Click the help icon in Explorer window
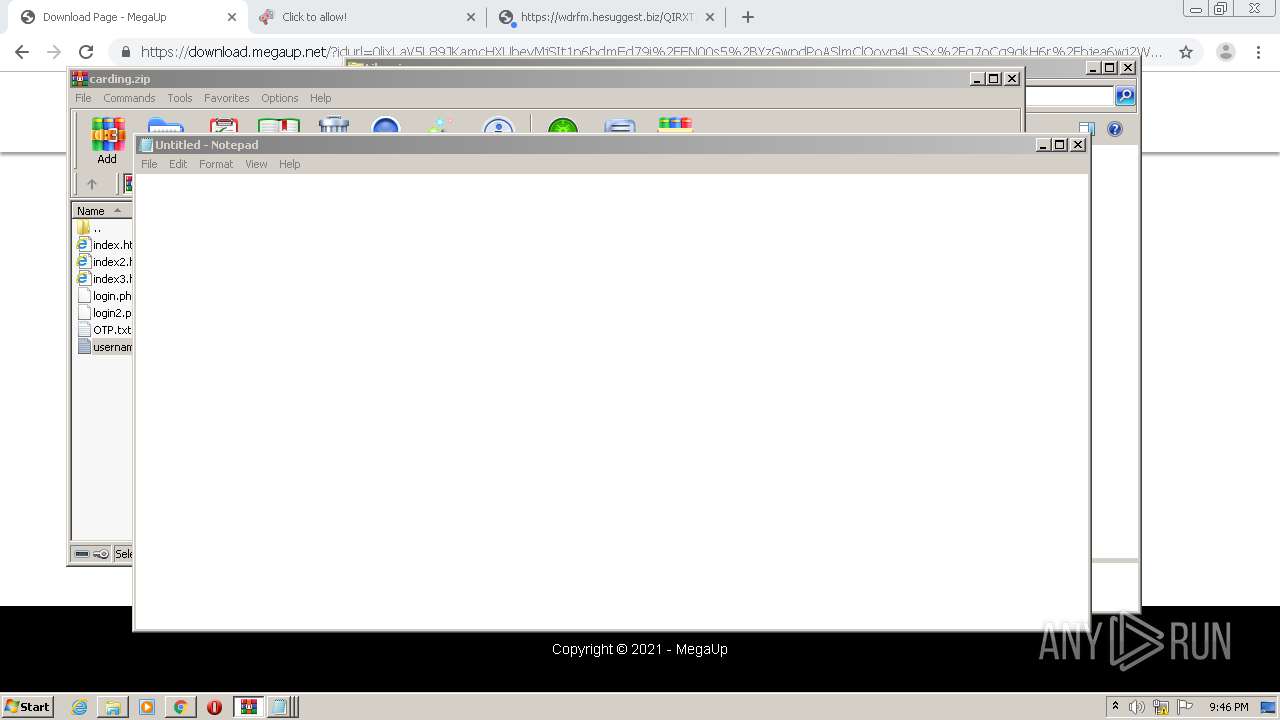The height and width of the screenshot is (720, 1280). (1115, 129)
